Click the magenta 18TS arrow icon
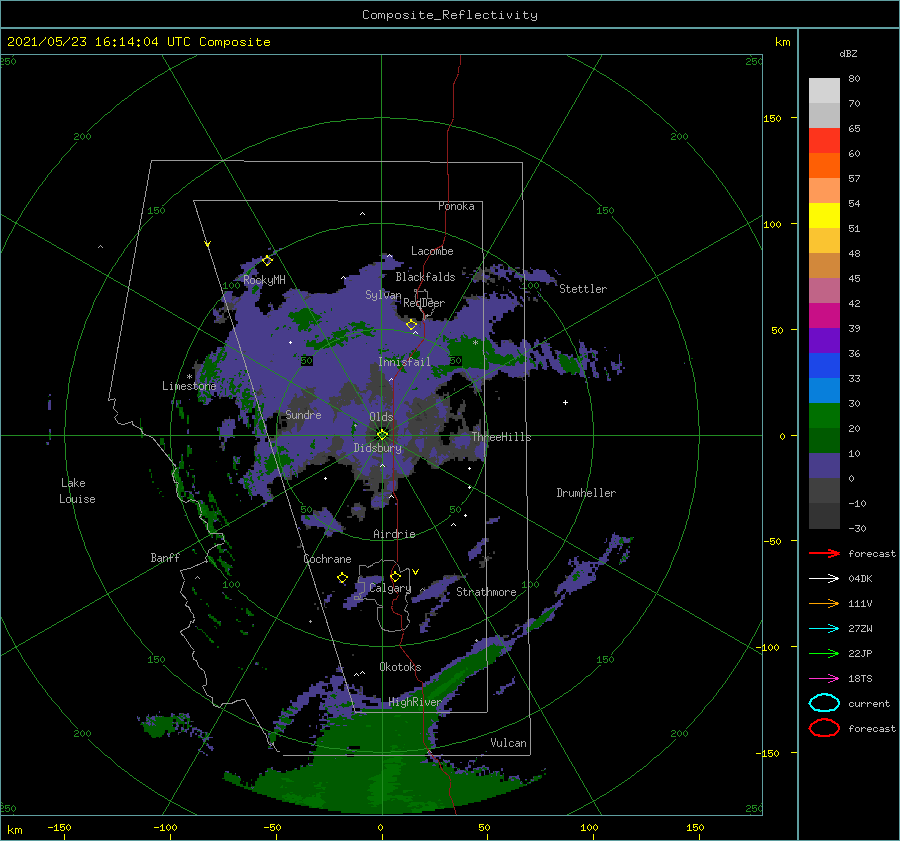This screenshot has width=900, height=841. [824, 678]
